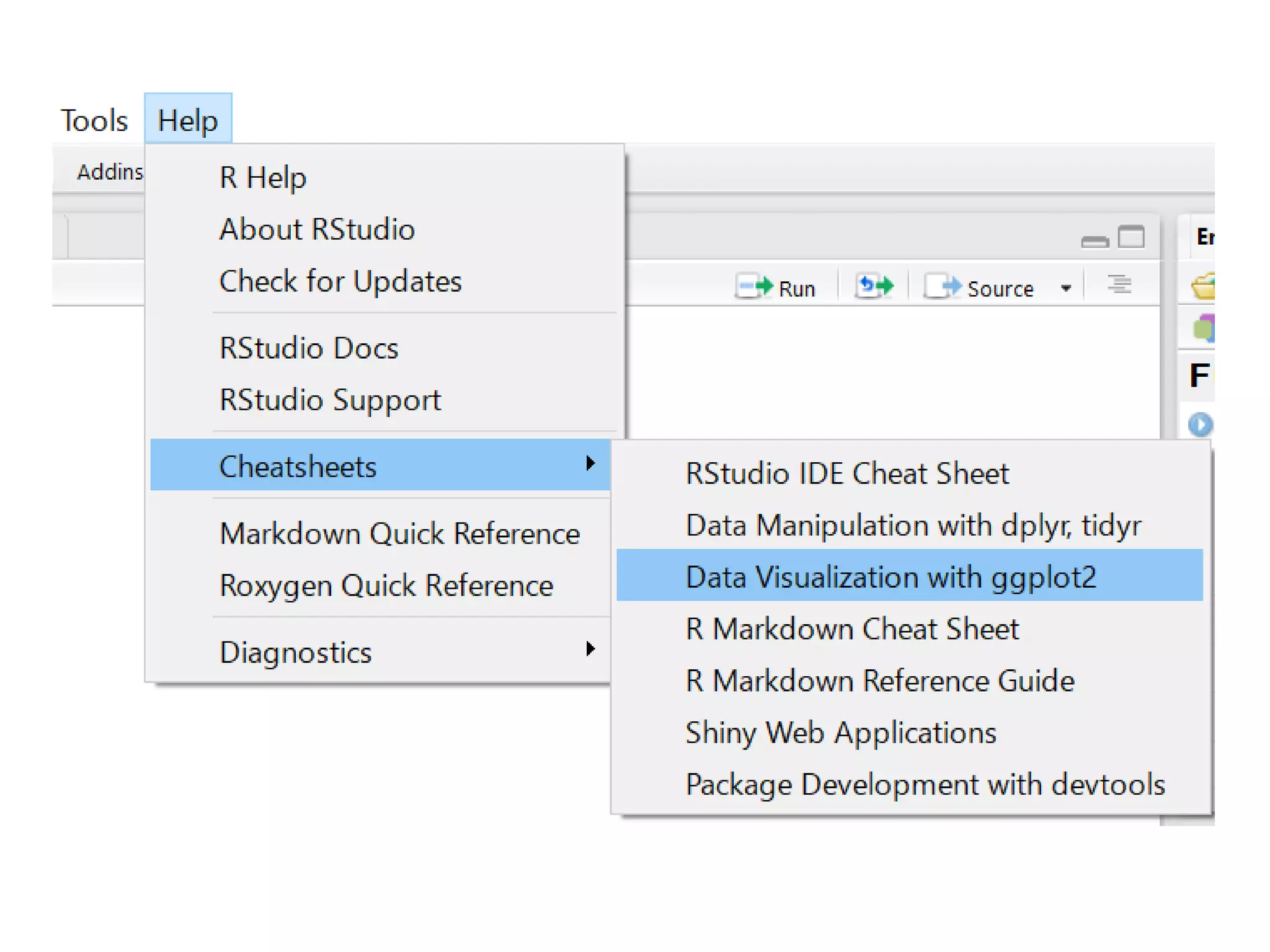The height and width of the screenshot is (952, 1270).
Task: Click the open folder icon in right pane
Action: coord(1203,287)
